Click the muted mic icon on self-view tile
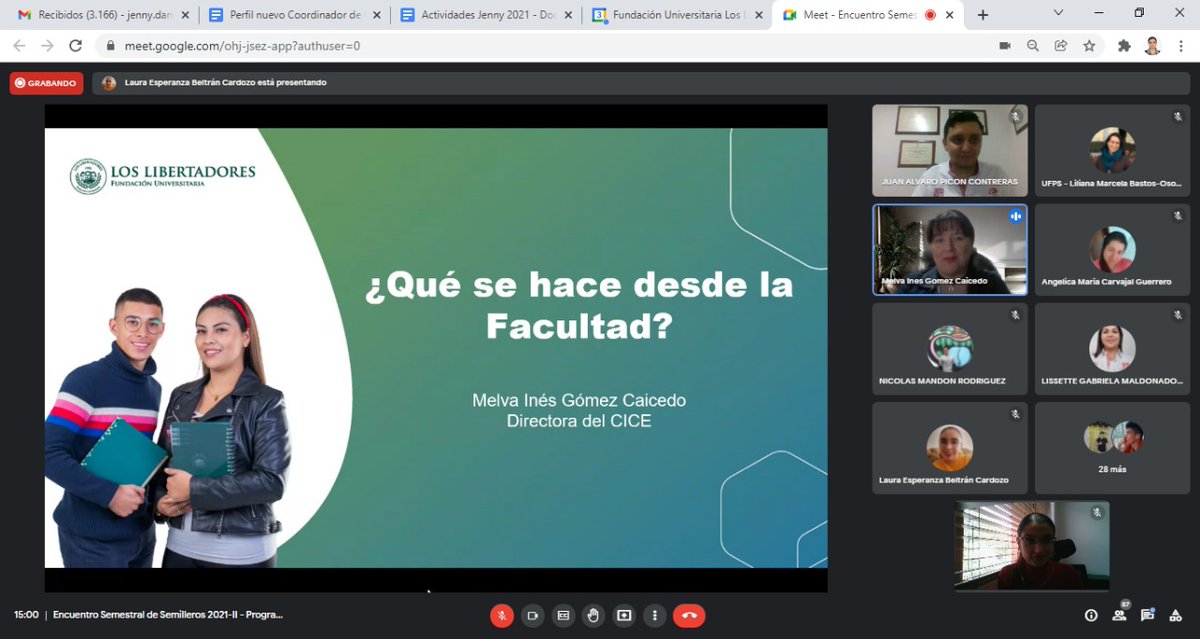The width and height of the screenshot is (1200, 639). click(x=1097, y=512)
